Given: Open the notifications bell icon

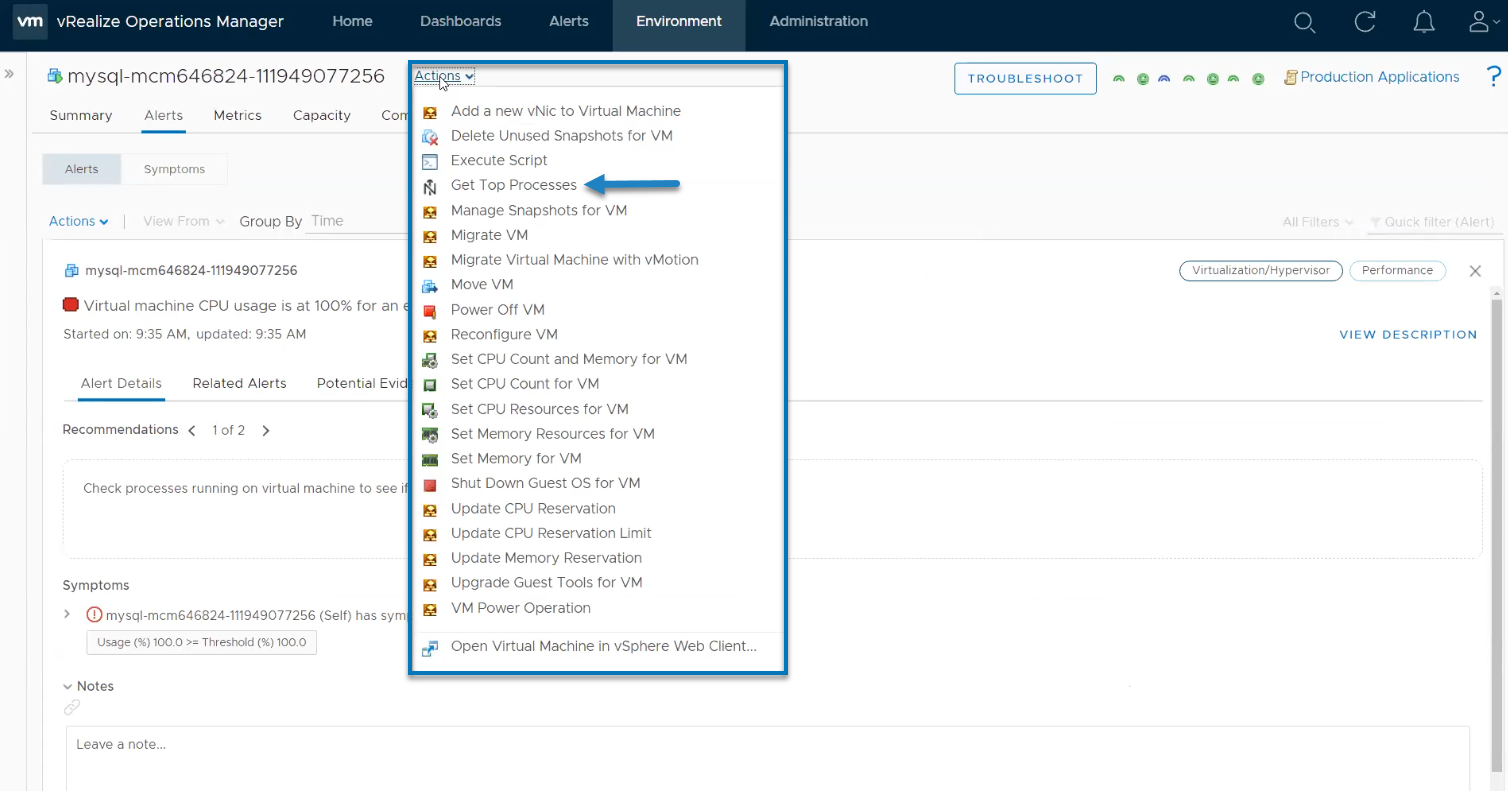Looking at the screenshot, I should click(x=1425, y=22).
